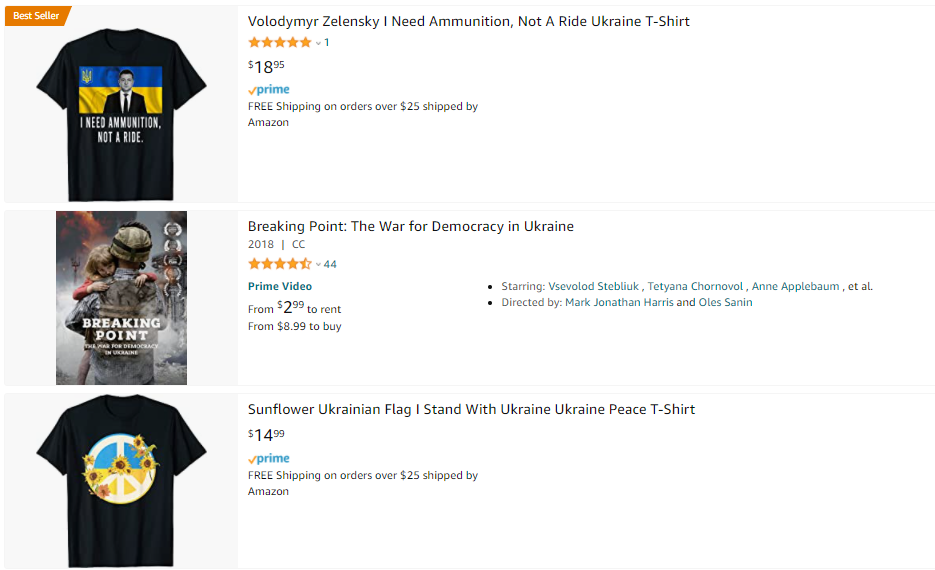Screen dimensions: 935x570
Task: Open Breaking Point: The War for Democracy title
Action: pos(410,226)
